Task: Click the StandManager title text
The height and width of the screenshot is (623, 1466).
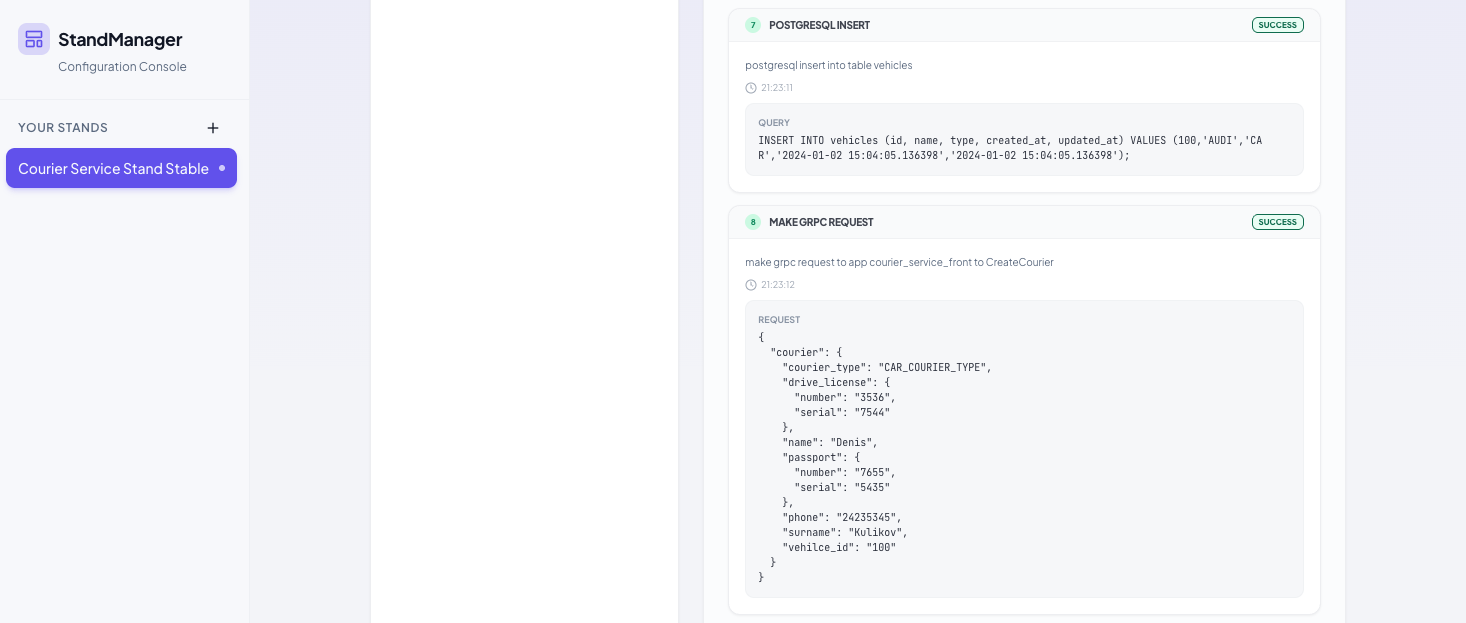Action: click(x=120, y=39)
